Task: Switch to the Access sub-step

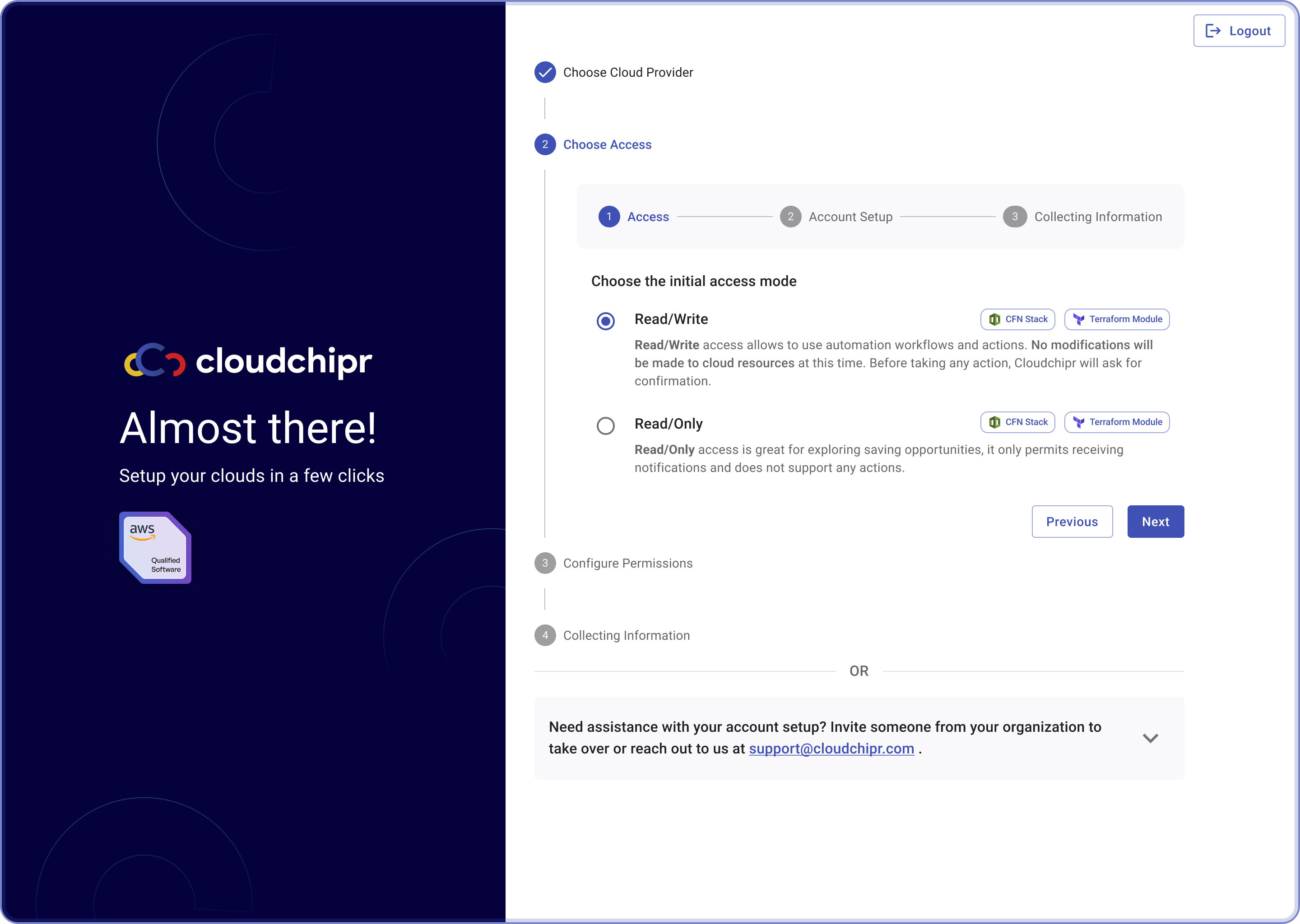Action: (x=648, y=217)
